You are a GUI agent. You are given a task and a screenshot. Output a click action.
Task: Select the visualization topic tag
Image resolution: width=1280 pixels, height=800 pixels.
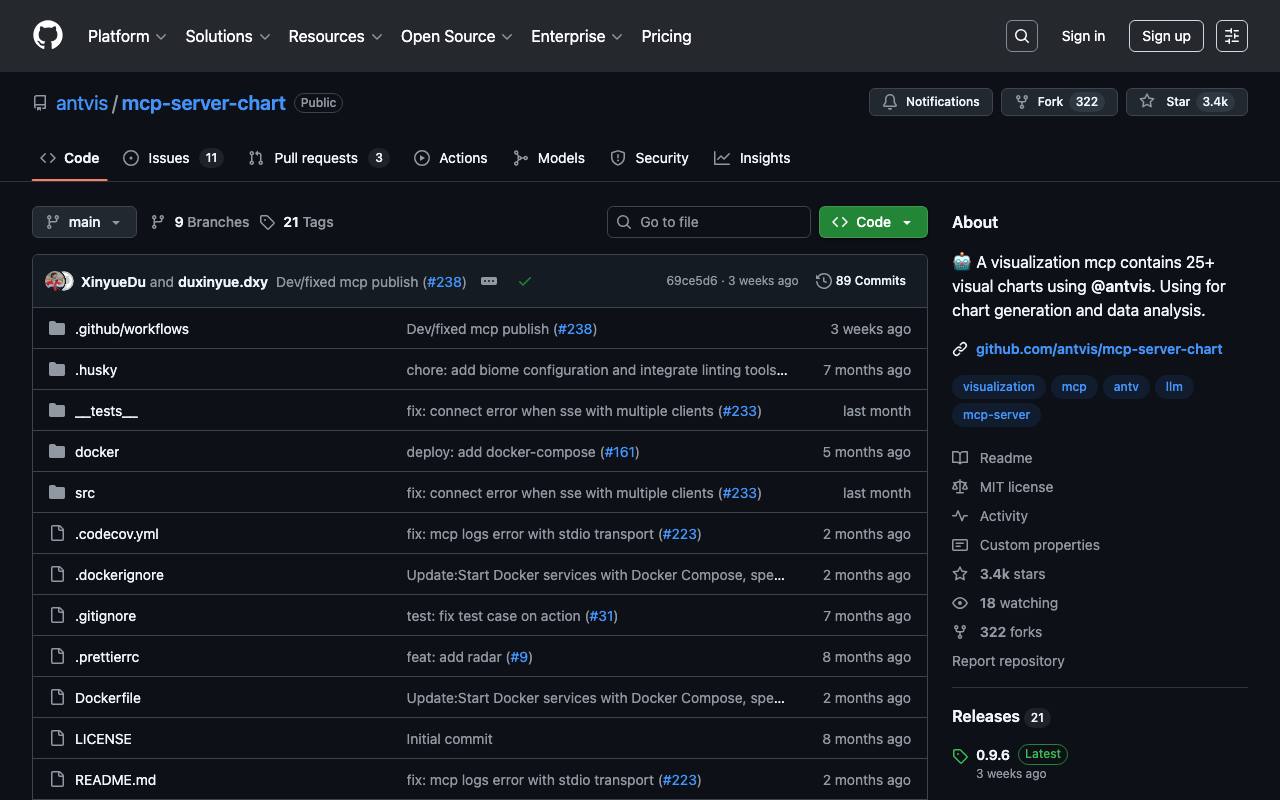[x=998, y=387]
